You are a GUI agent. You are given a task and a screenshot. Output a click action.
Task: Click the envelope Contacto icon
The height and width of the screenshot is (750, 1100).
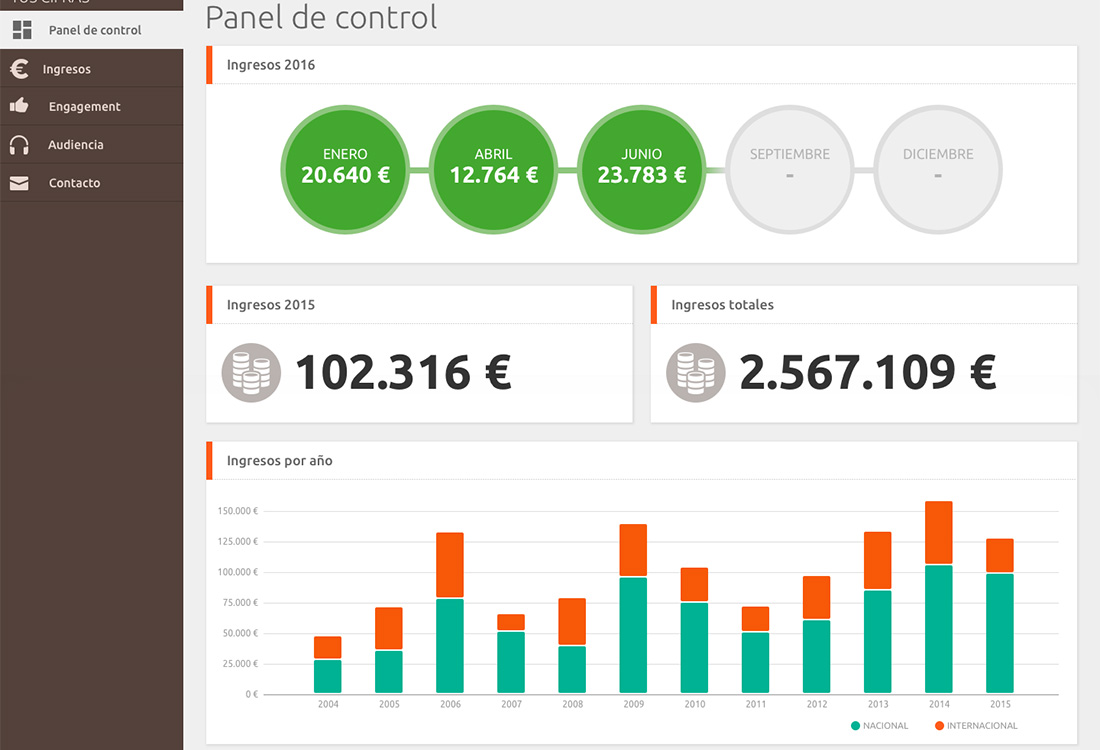pos(19,183)
